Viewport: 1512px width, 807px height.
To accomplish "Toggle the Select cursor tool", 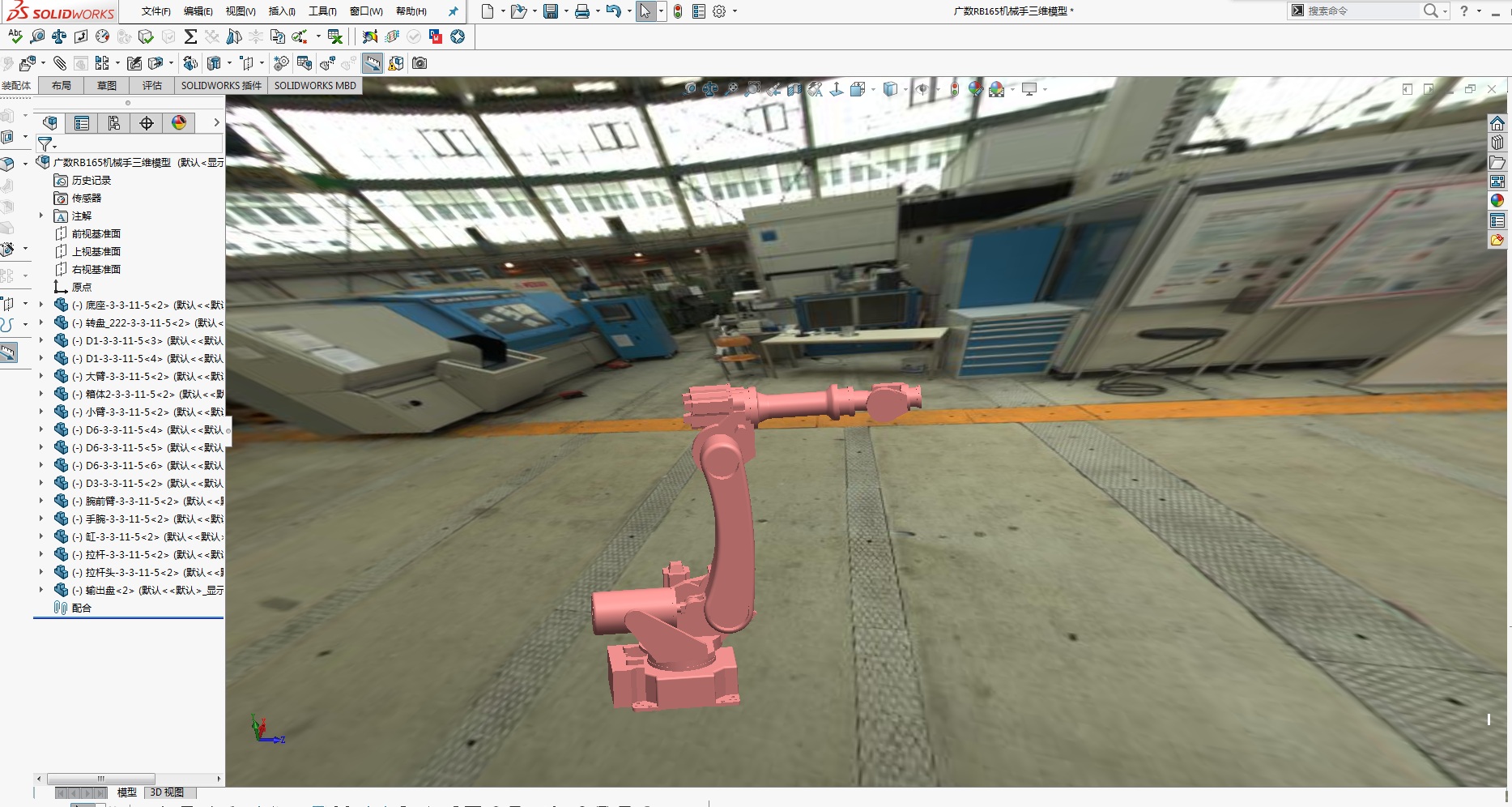I will click(645, 11).
